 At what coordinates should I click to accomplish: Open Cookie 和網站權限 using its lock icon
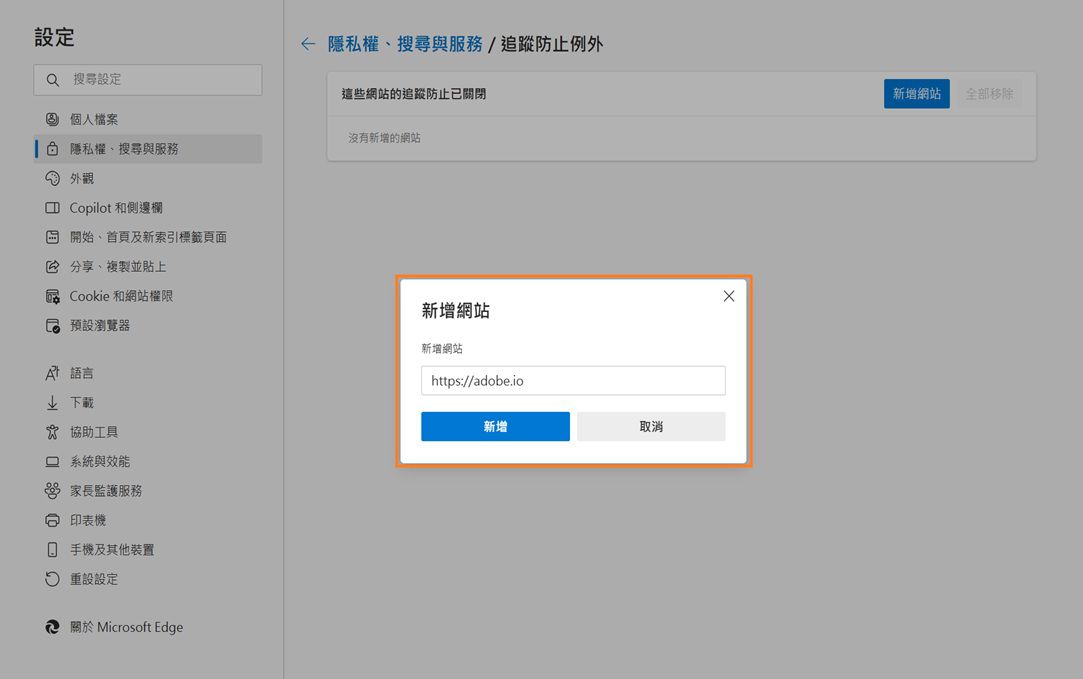[52, 296]
